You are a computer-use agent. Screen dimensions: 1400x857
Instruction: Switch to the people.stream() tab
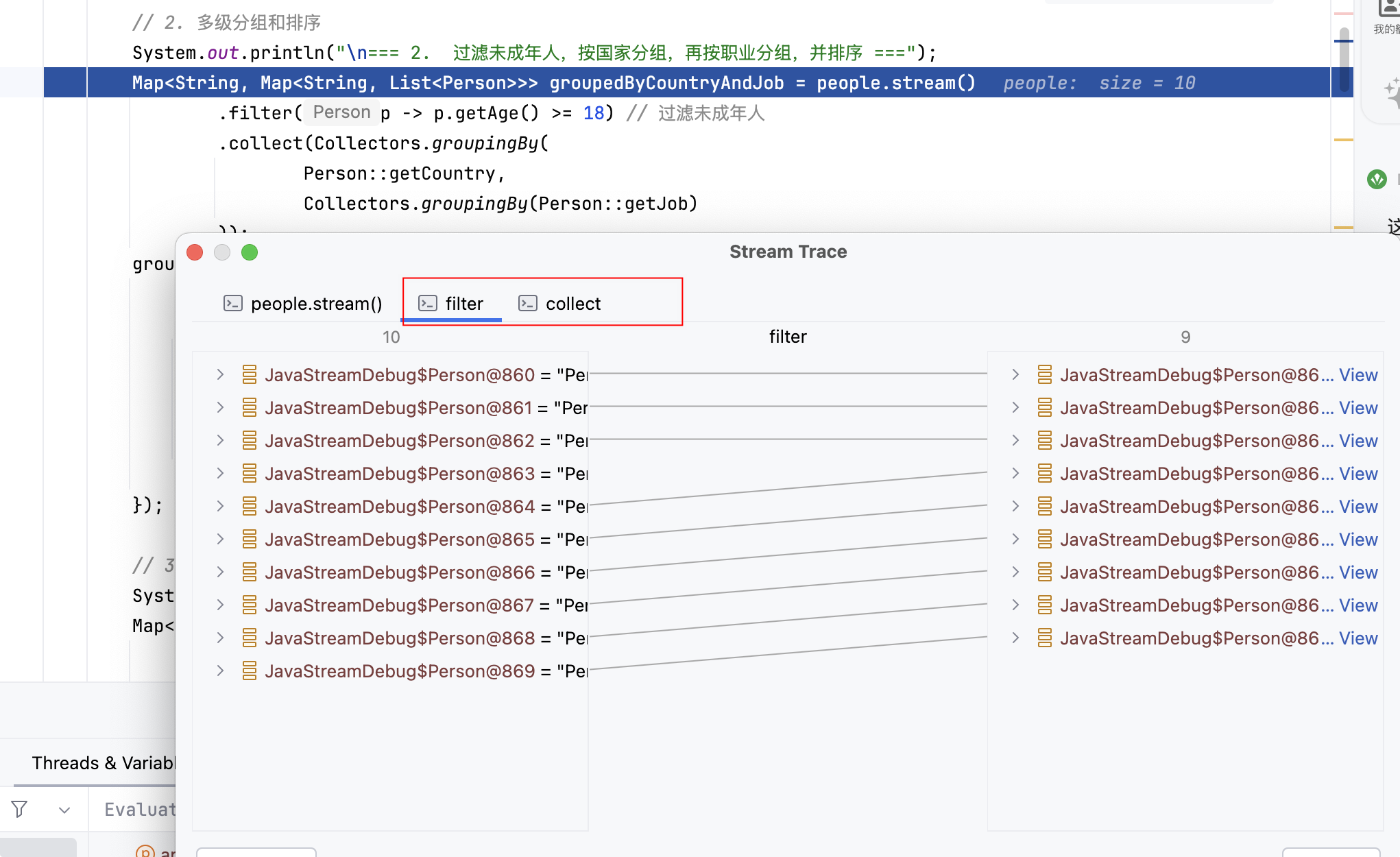(x=316, y=303)
